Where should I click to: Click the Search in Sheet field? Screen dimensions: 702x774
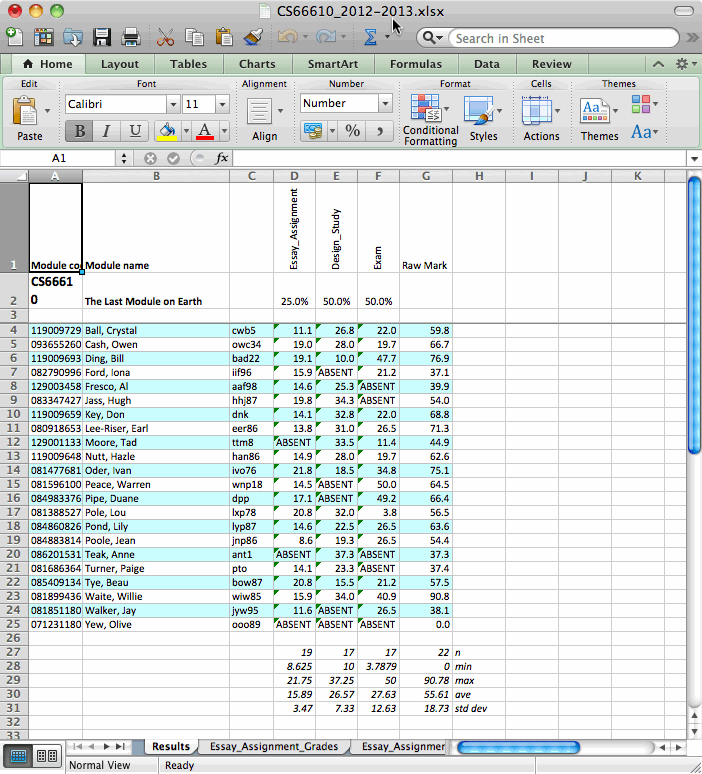(x=563, y=39)
